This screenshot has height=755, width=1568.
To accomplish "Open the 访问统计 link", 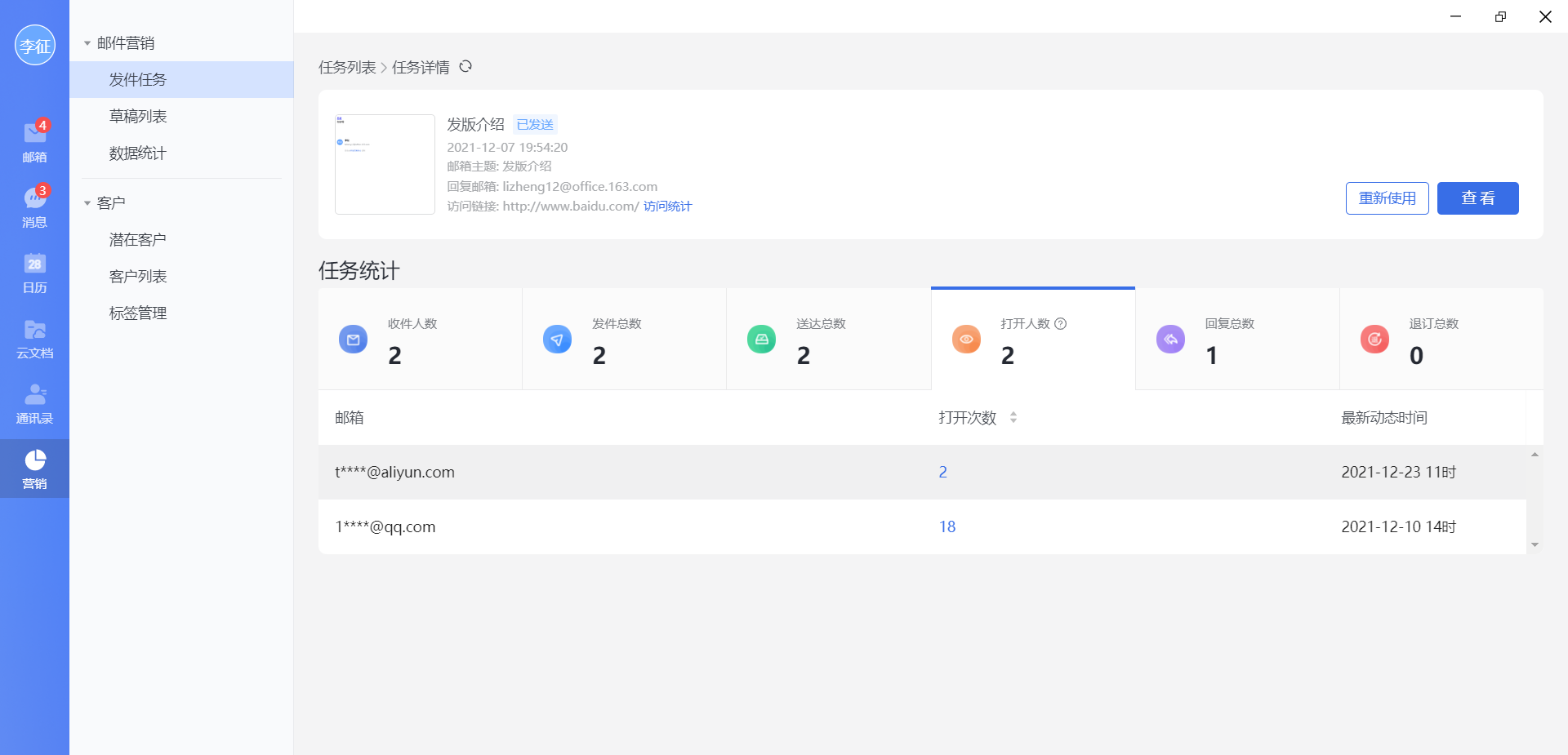I will click(667, 207).
